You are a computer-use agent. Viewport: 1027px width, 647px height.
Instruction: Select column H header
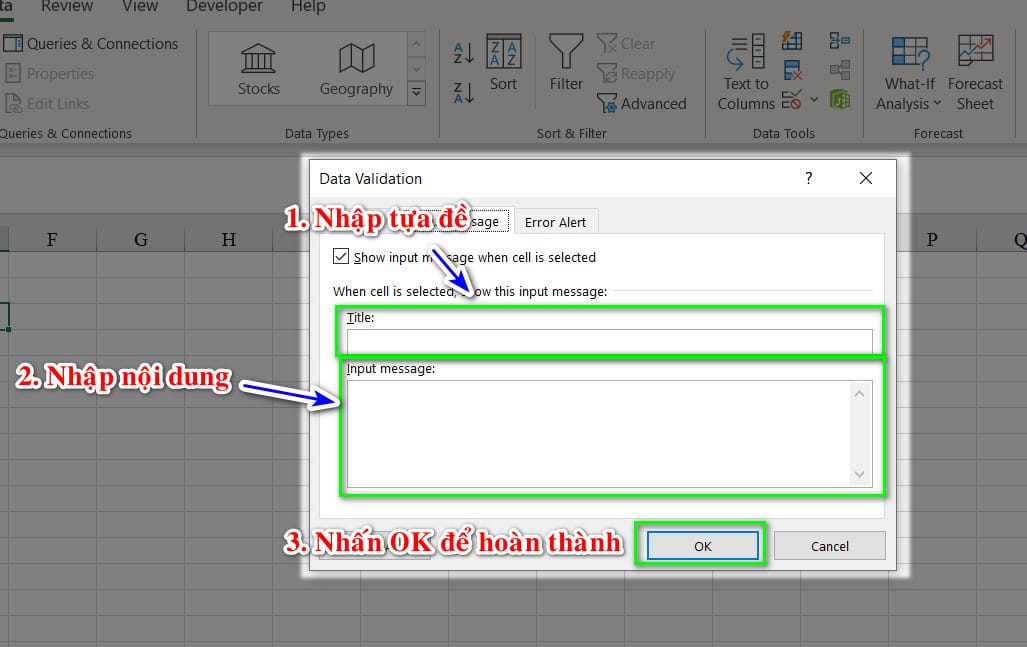tap(228, 240)
